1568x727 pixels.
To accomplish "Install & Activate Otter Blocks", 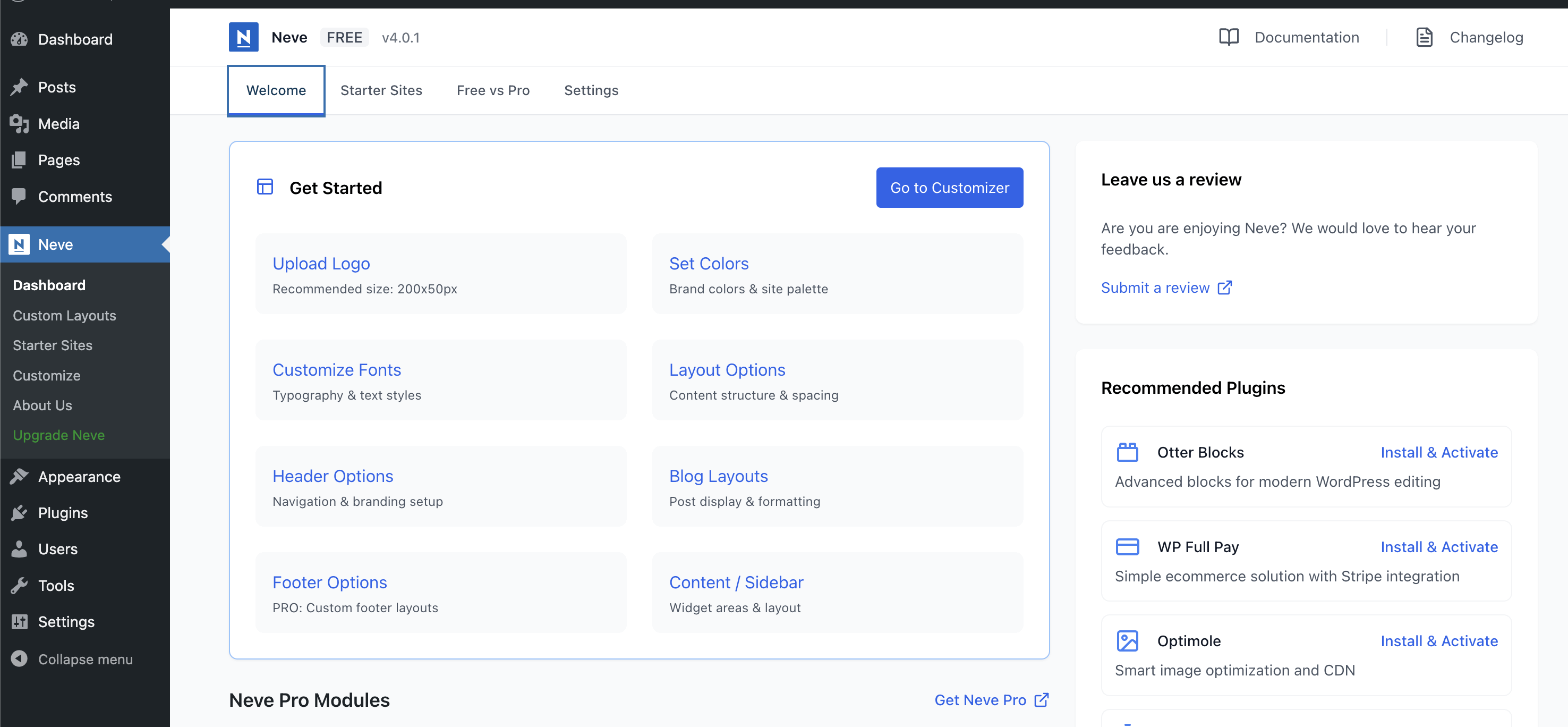I will point(1438,452).
